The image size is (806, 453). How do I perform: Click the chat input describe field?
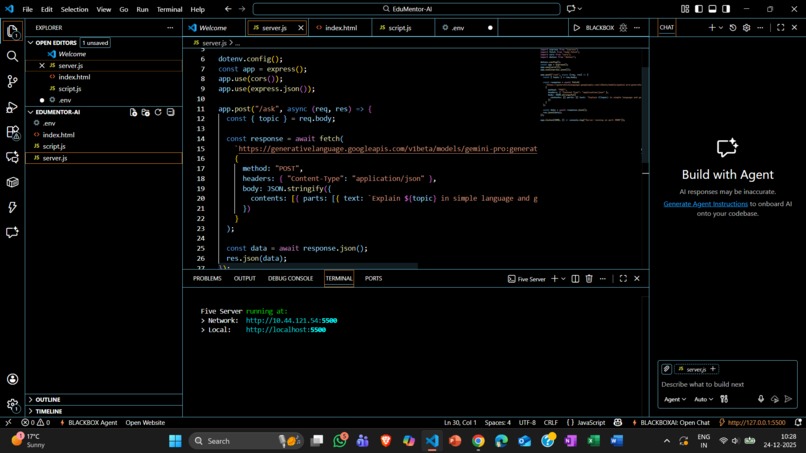[727, 385]
